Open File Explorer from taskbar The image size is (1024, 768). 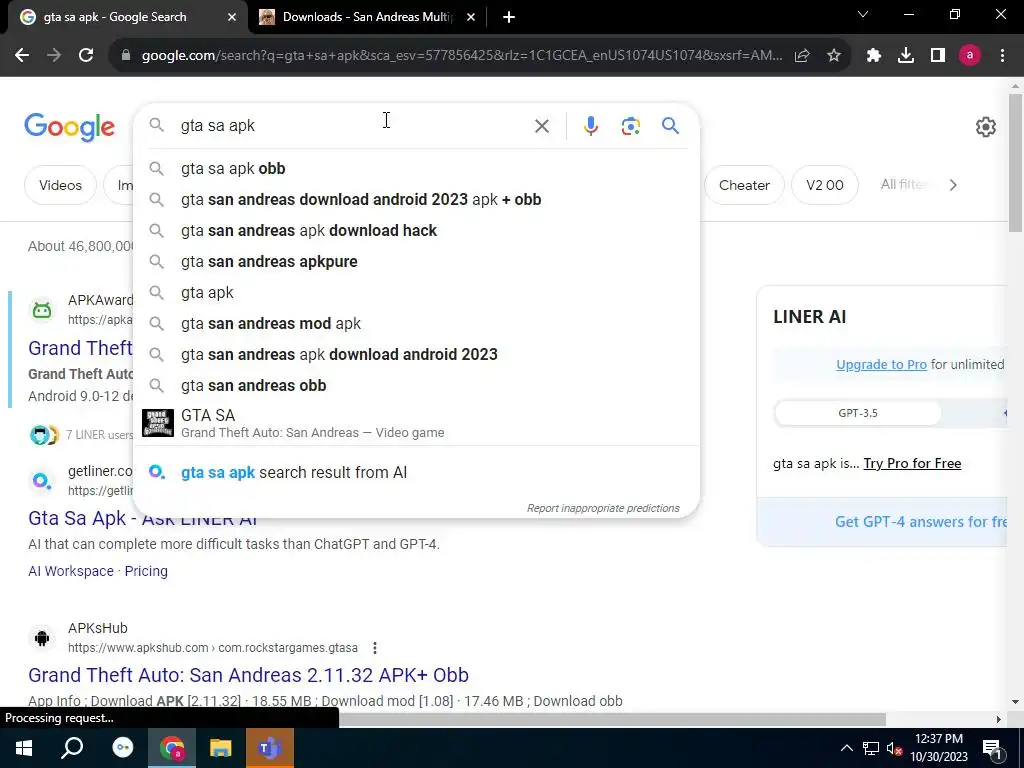(221, 748)
